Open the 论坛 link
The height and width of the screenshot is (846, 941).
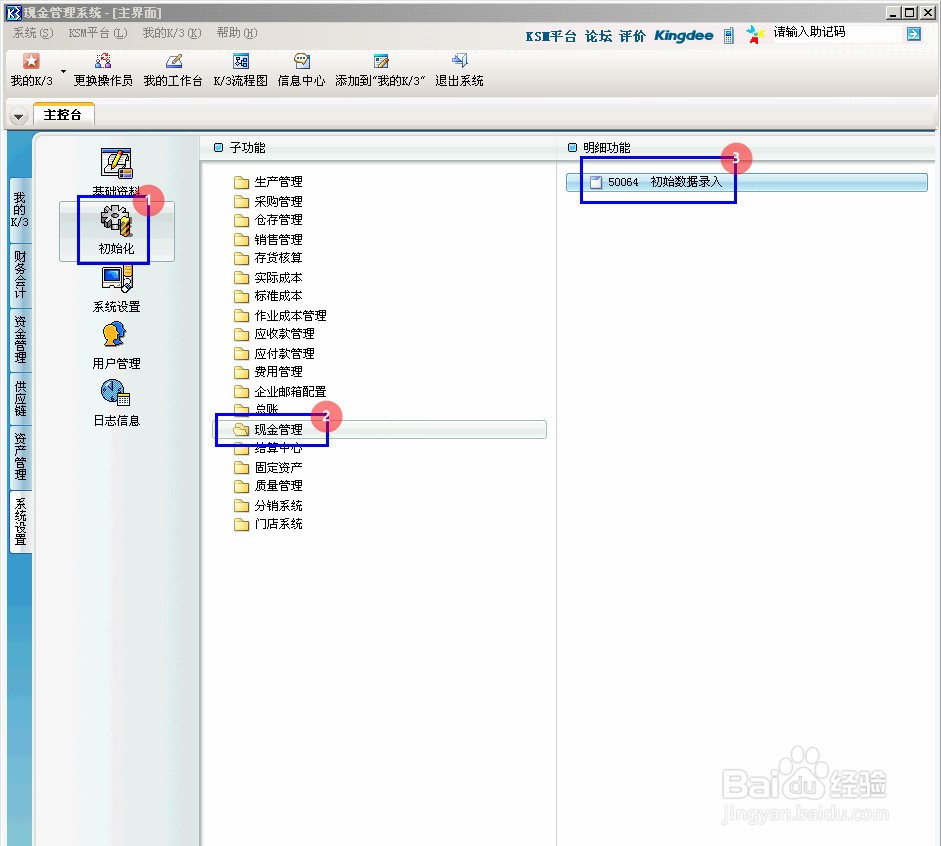point(598,37)
